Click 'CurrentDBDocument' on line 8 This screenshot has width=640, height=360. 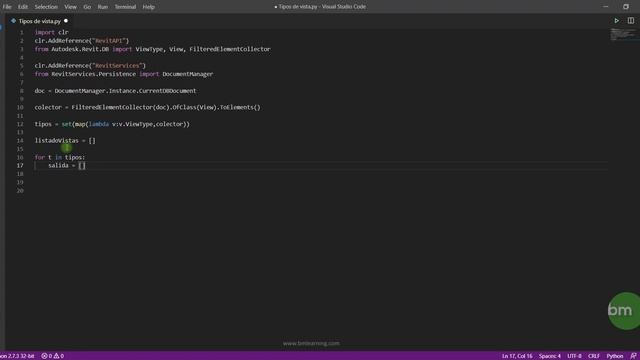(x=167, y=91)
